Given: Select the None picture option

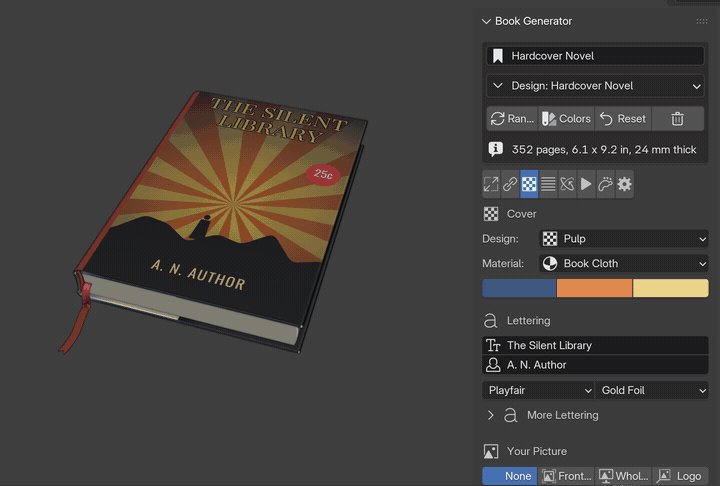Looking at the screenshot, I should coord(510,476).
